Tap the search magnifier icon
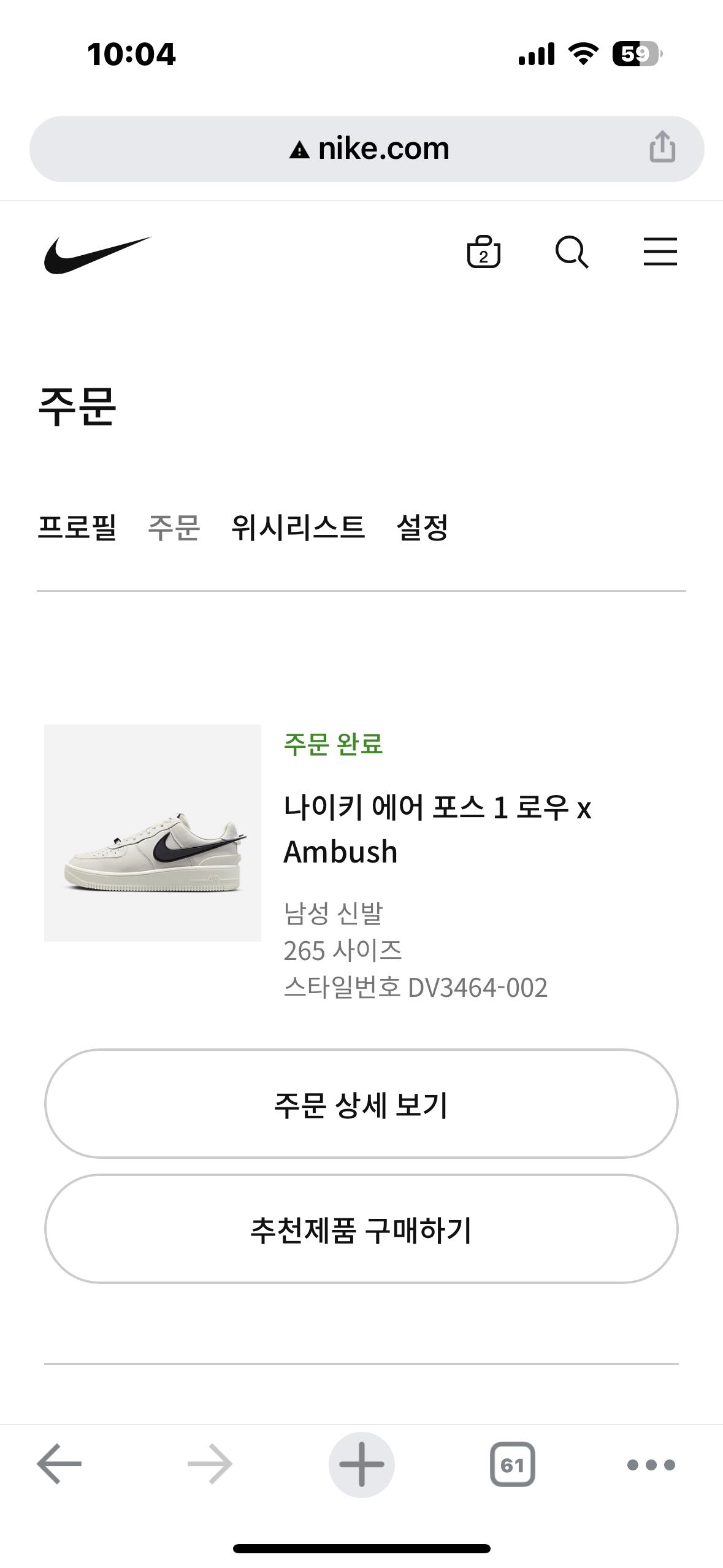The image size is (723, 1568). (572, 252)
